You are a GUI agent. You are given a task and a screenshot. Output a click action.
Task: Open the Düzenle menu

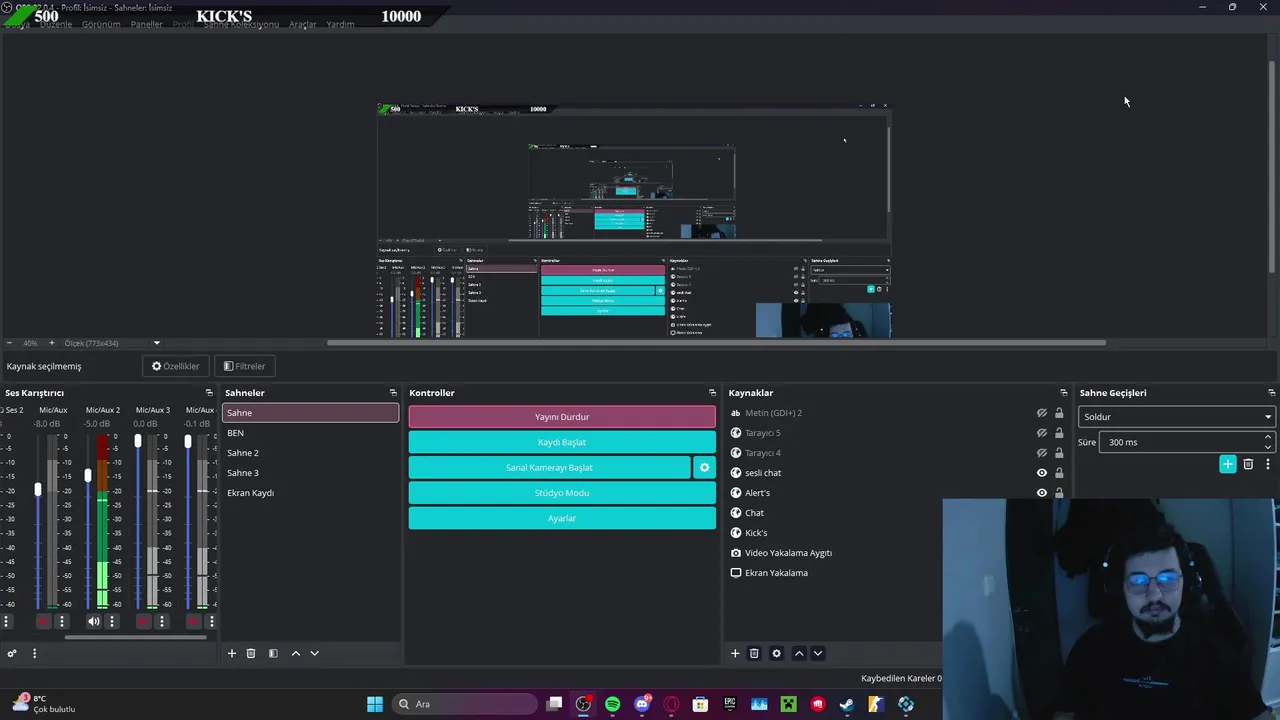pos(56,24)
